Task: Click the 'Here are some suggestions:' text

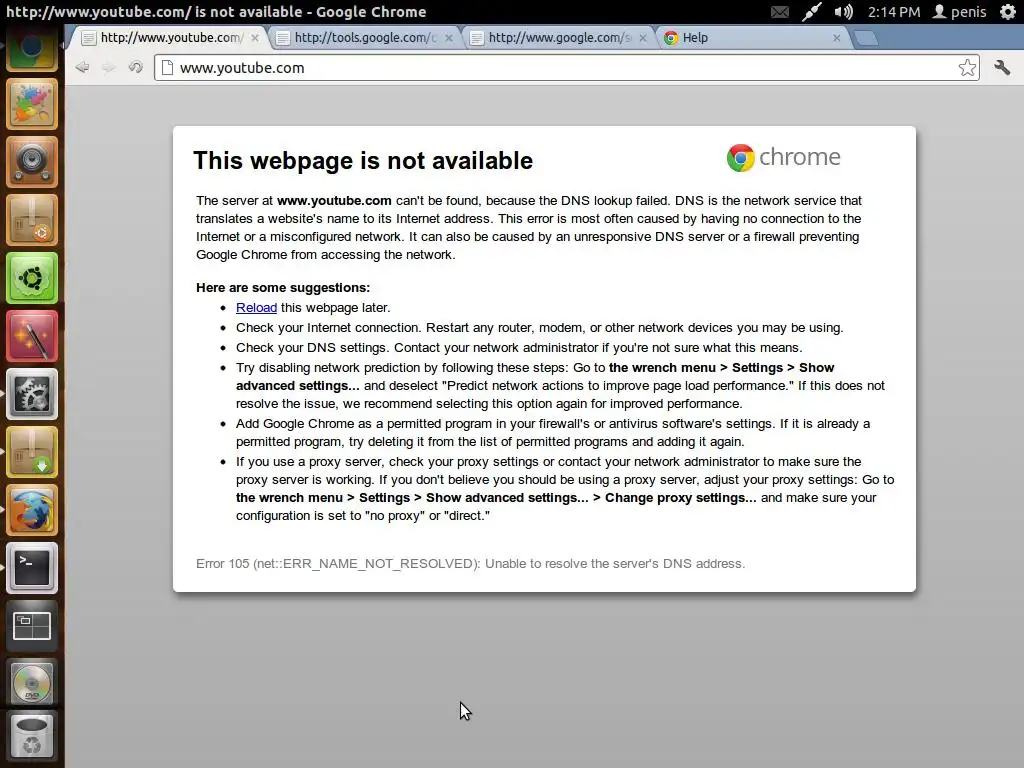Action: [283, 288]
